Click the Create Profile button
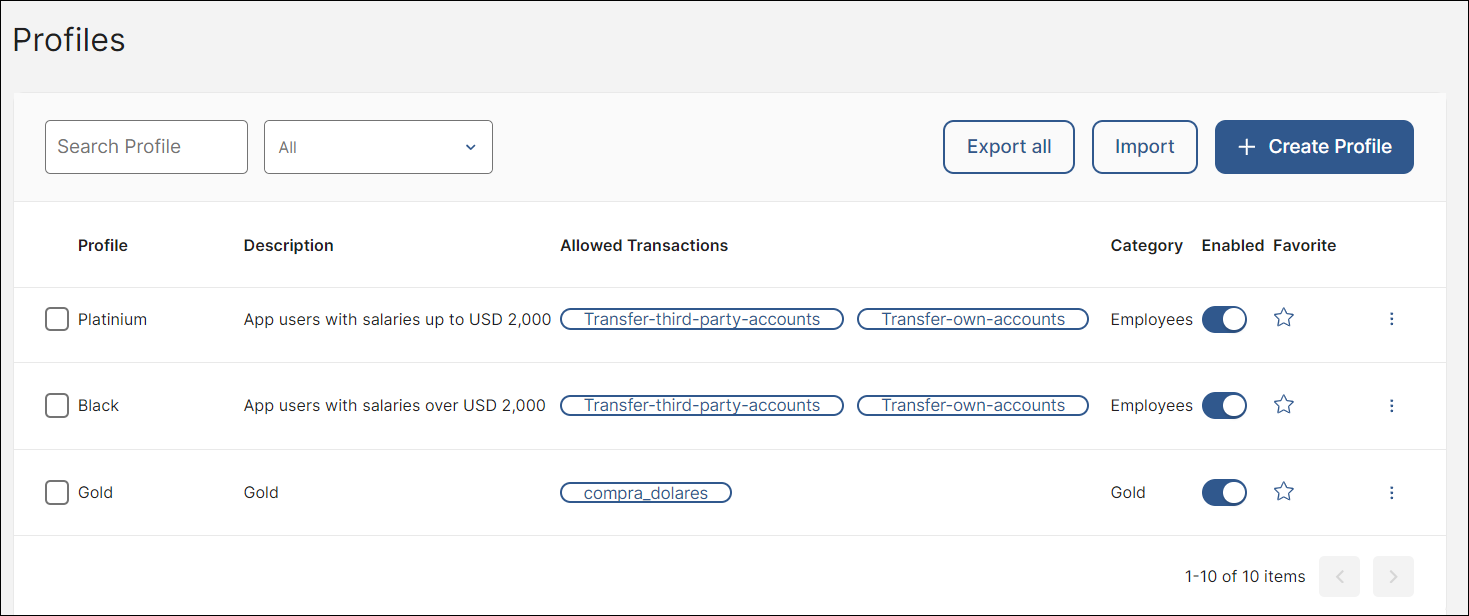 tap(1313, 147)
